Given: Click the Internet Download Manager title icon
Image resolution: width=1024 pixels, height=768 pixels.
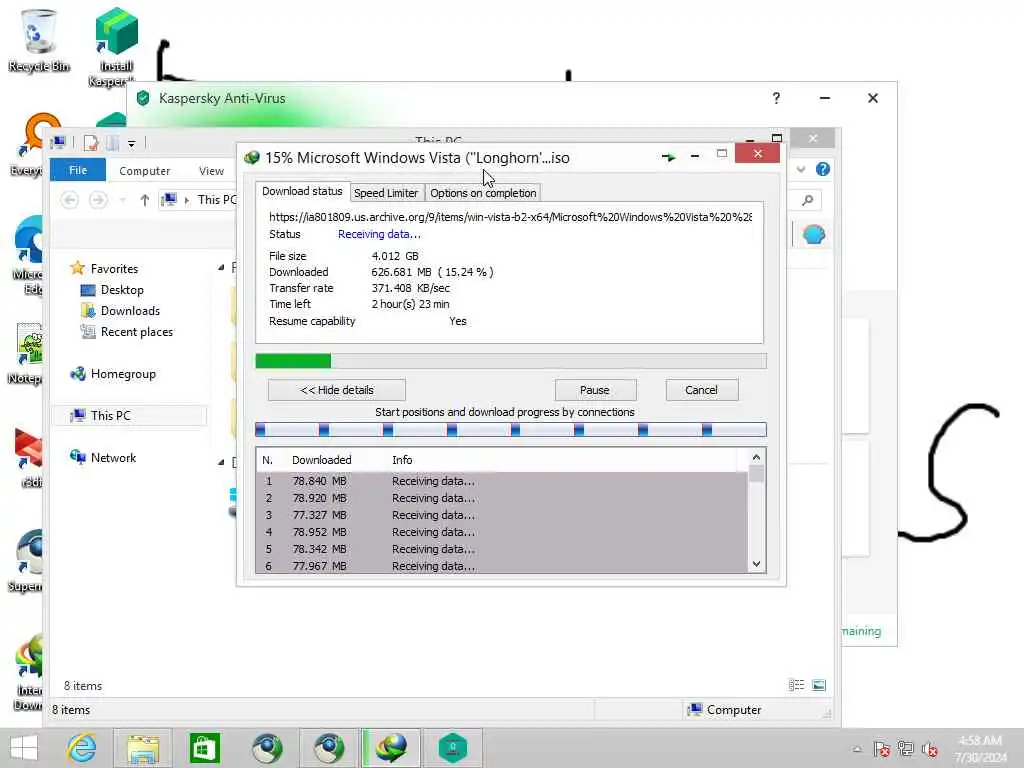Looking at the screenshot, I should [251, 157].
